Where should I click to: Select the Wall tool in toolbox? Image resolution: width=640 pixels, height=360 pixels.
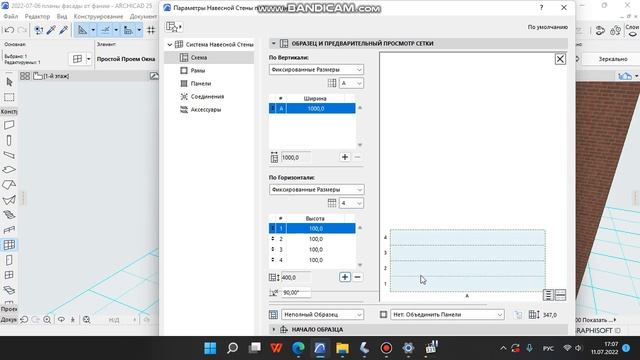[x=9, y=125]
